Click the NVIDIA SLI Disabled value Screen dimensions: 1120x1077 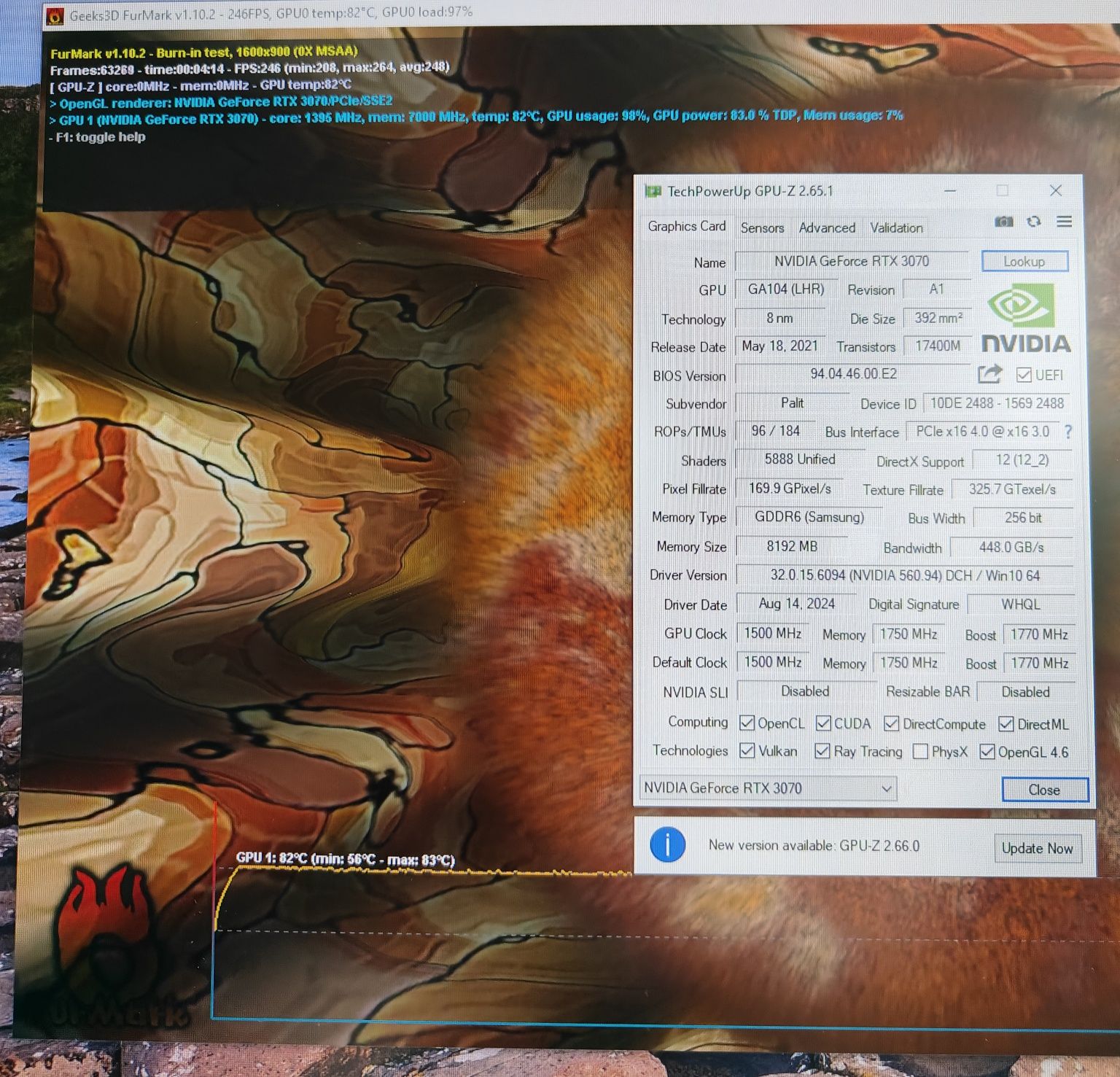805,691
